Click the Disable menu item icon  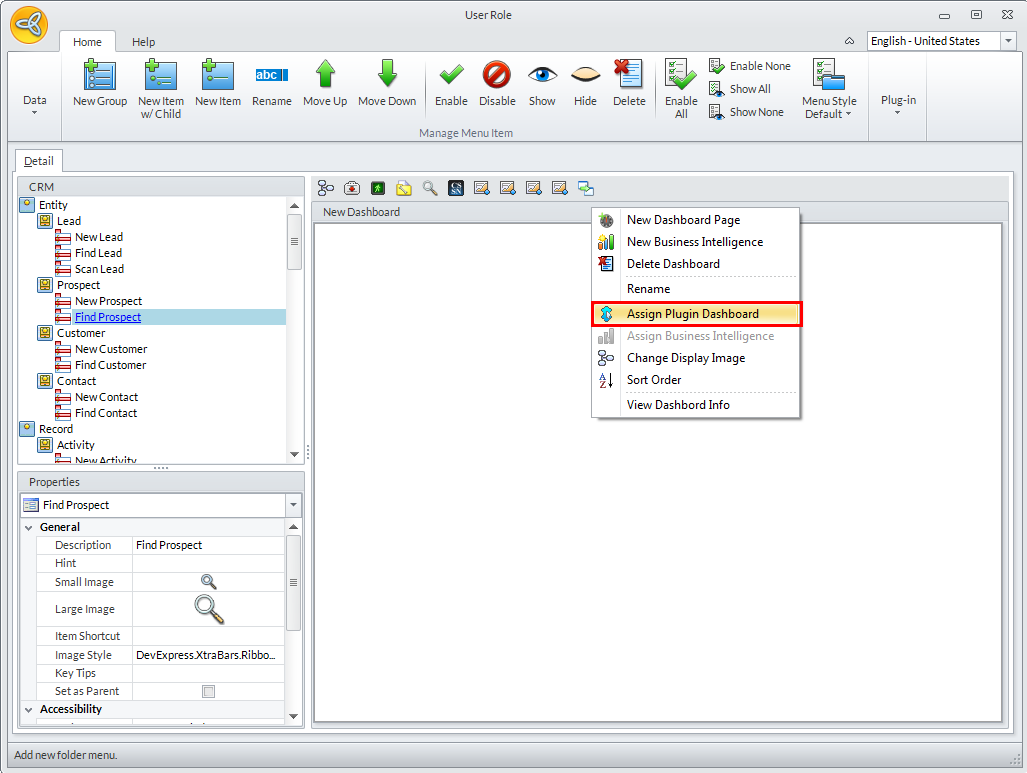coord(497,77)
